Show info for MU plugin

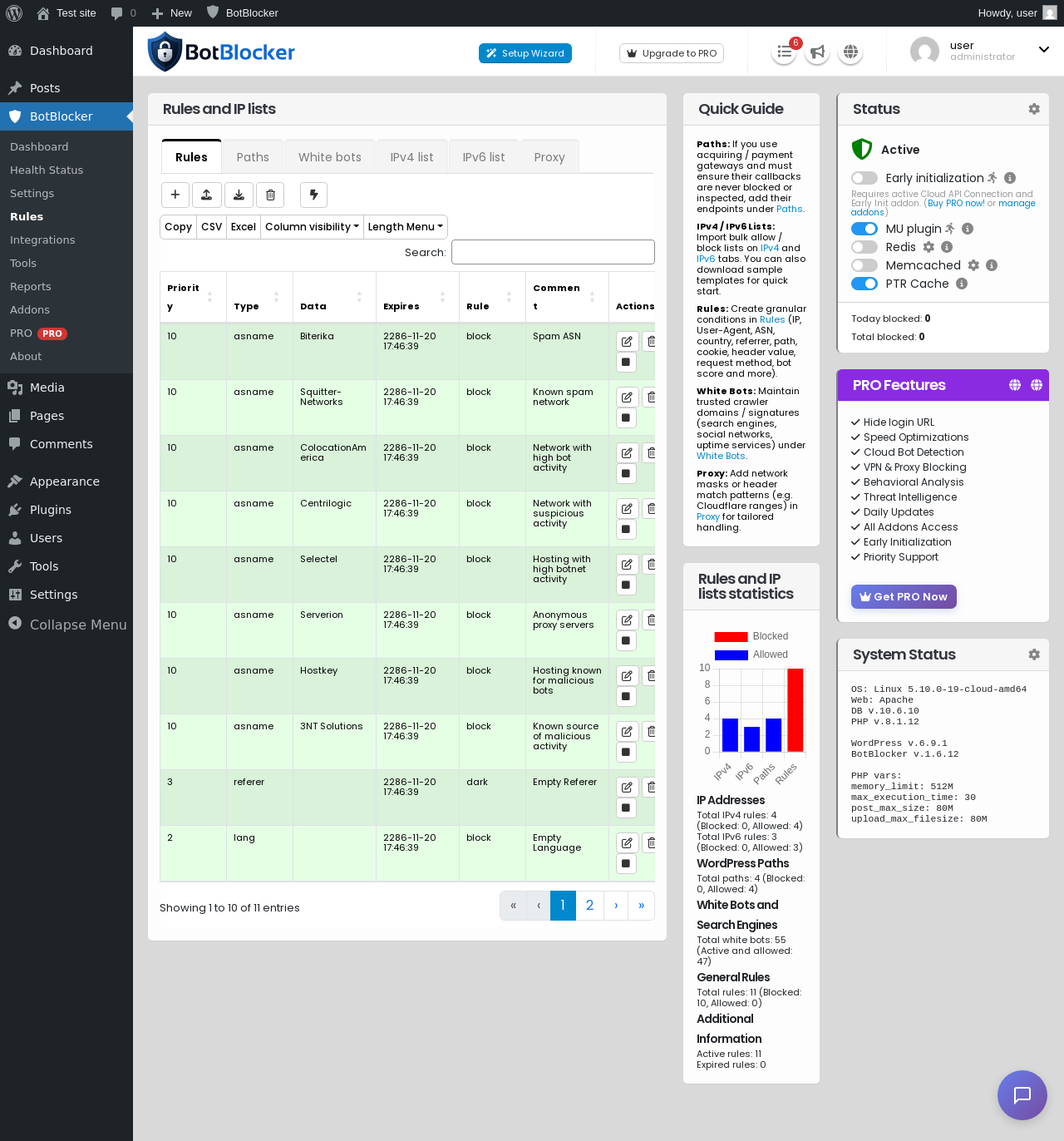pos(968,229)
